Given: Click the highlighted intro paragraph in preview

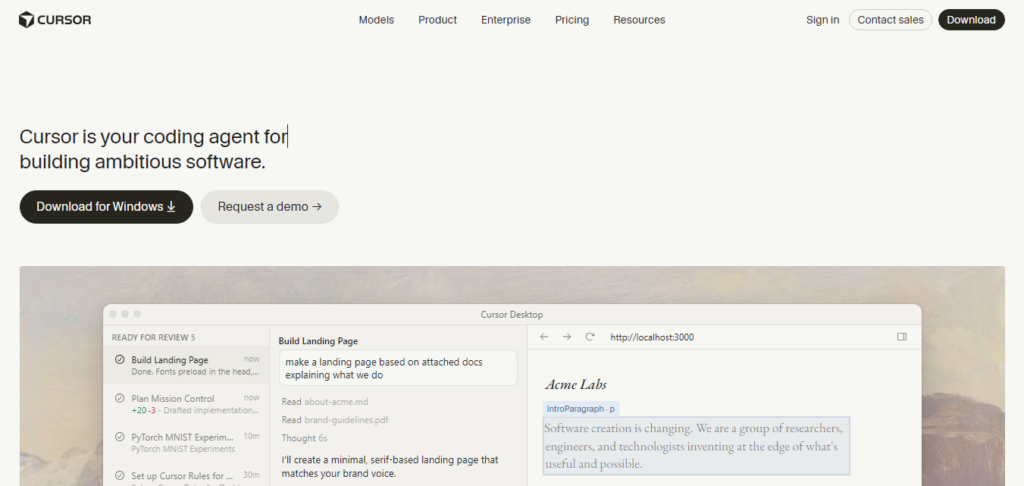Looking at the screenshot, I should click(696, 446).
